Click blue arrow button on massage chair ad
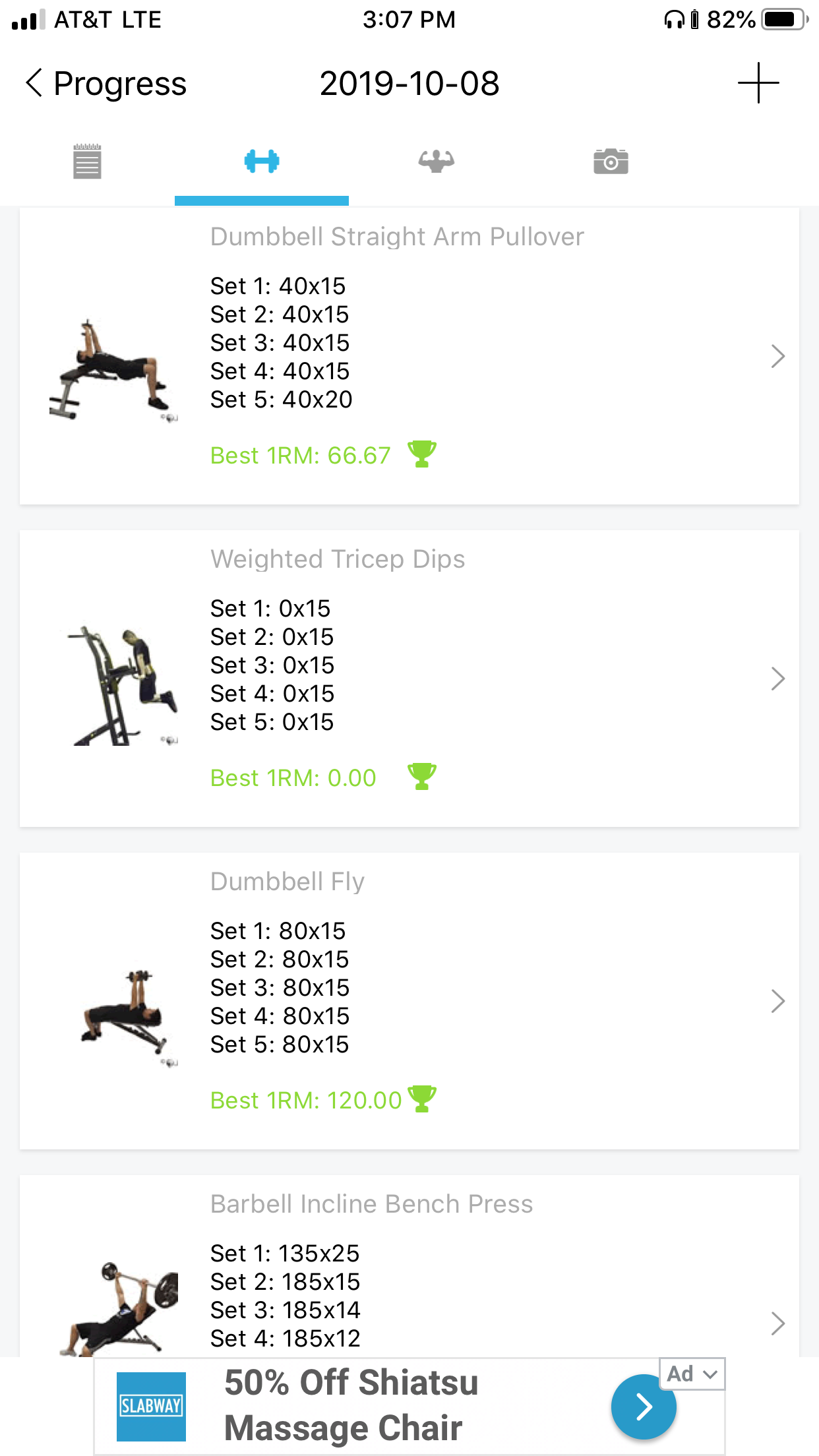The image size is (819, 1456). pyautogui.click(x=644, y=1407)
